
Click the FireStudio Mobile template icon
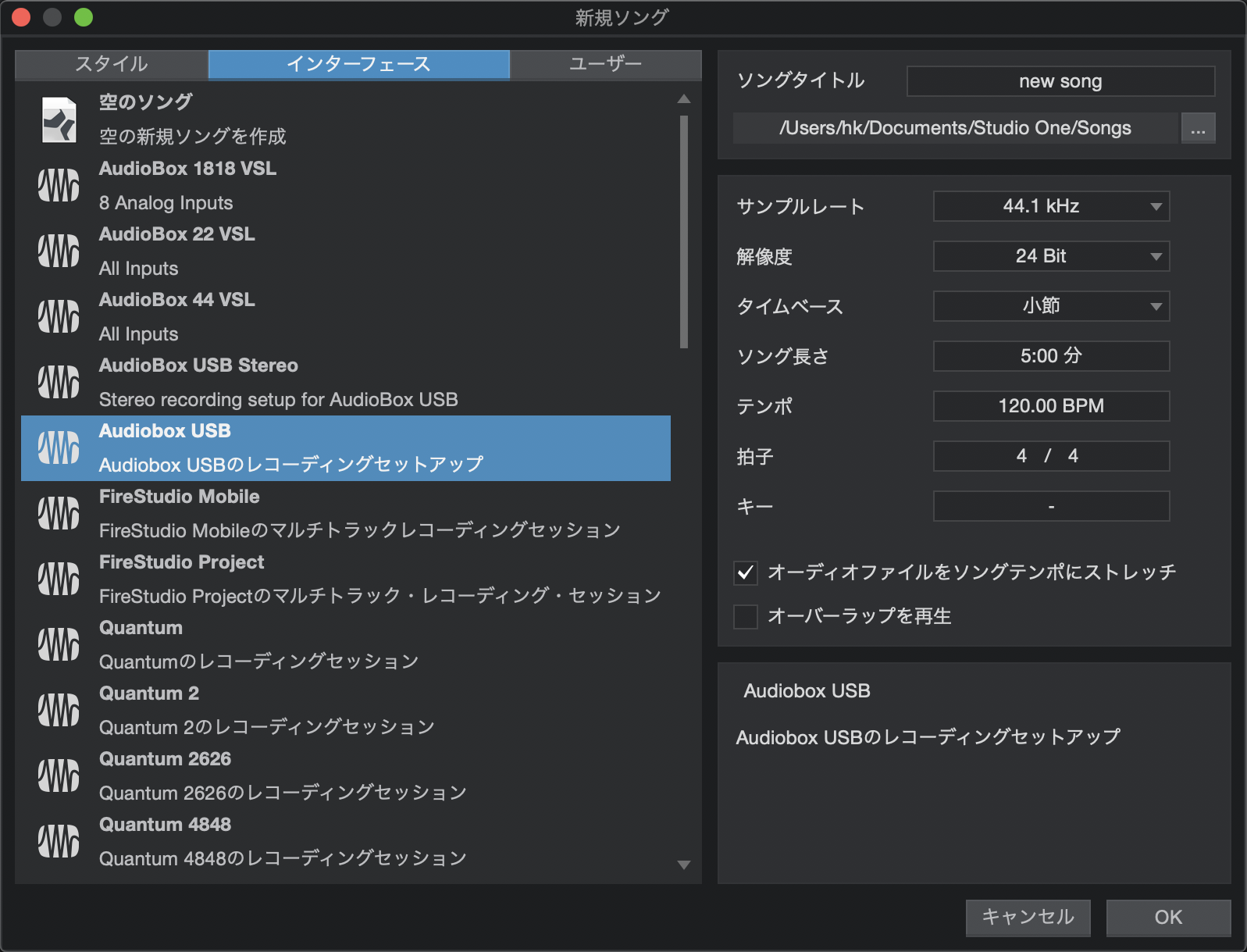(59, 513)
